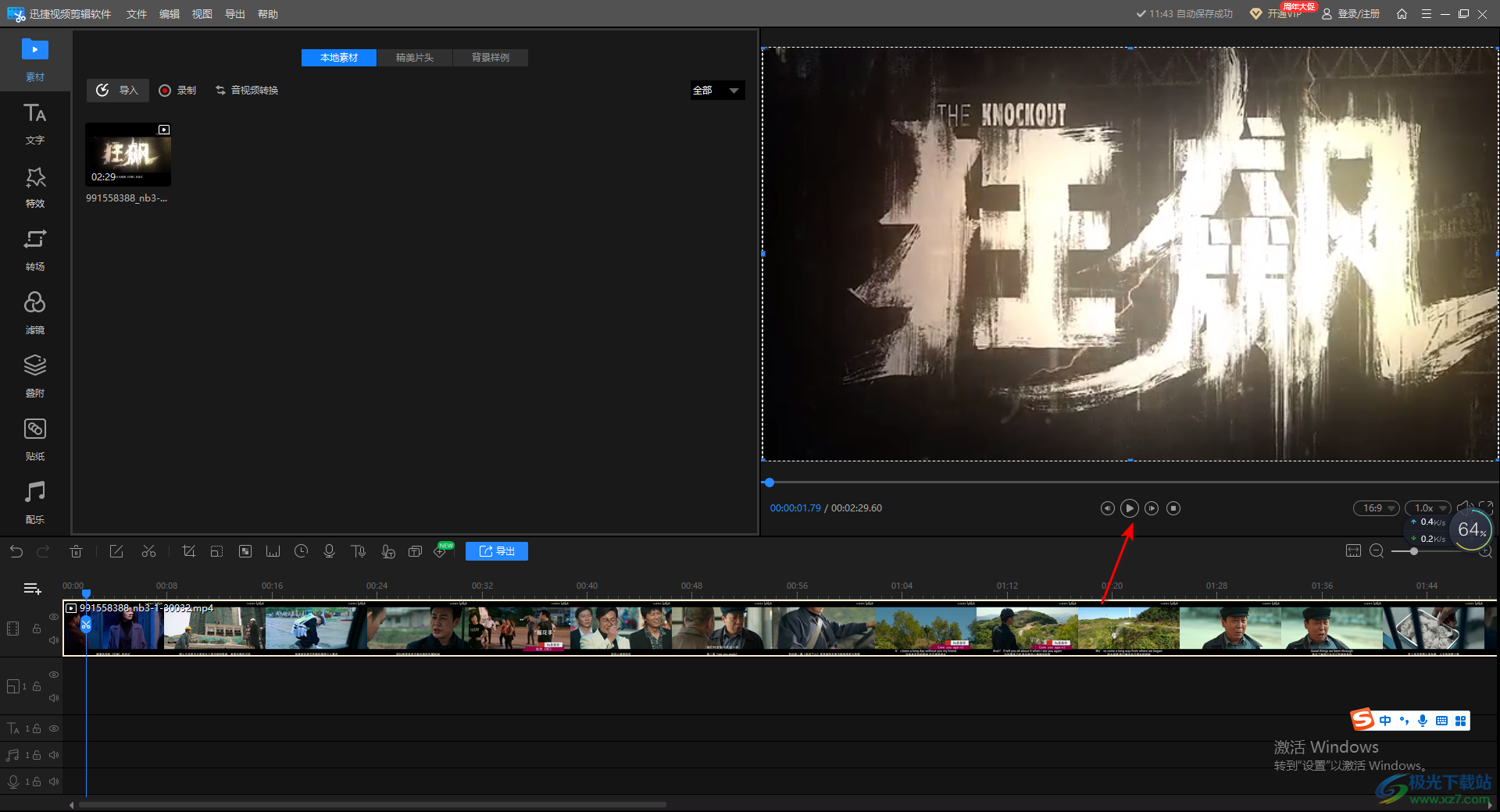
Task: Open speech-to-text tool
Action: point(387,551)
